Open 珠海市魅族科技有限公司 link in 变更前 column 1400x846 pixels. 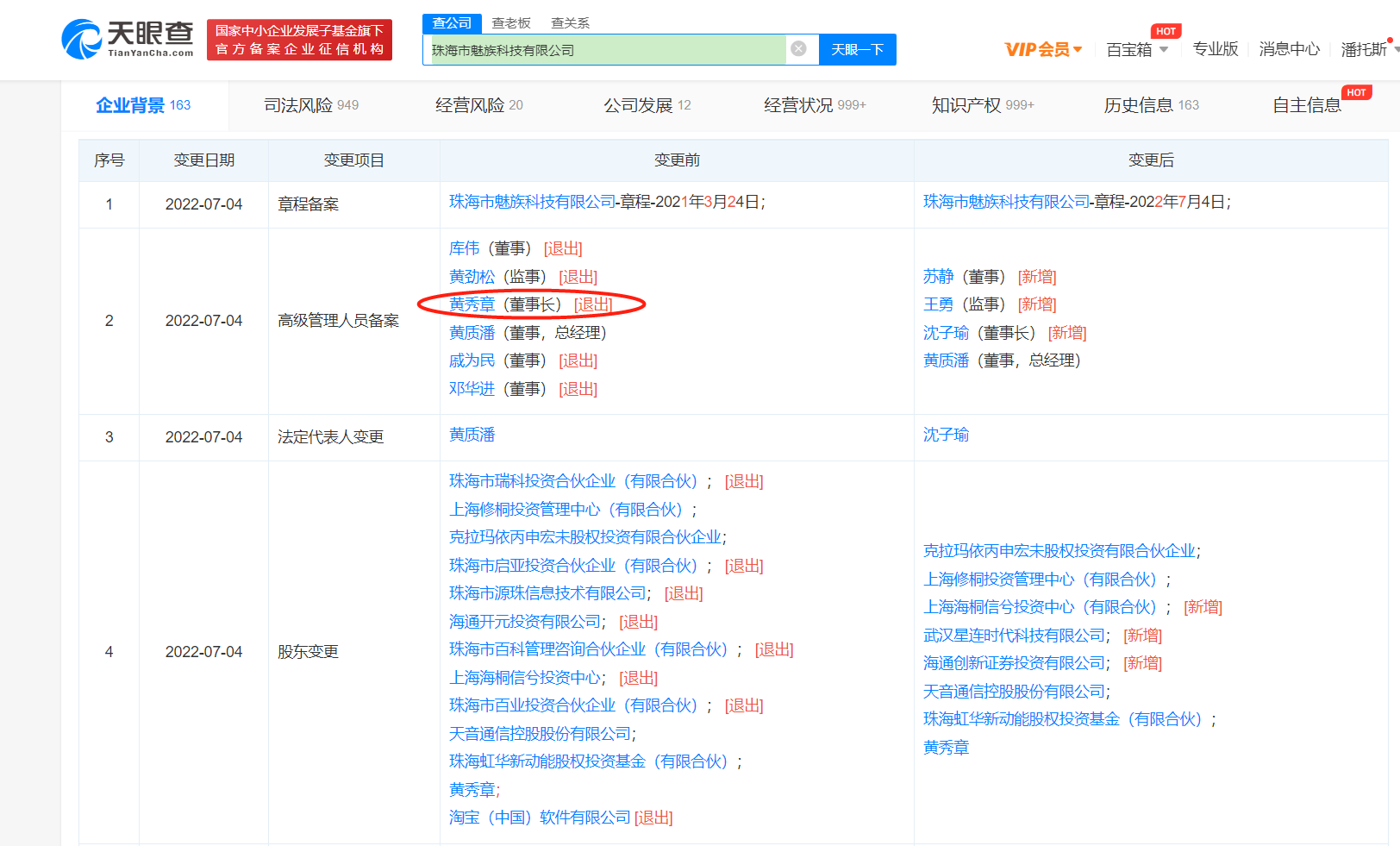[532, 202]
